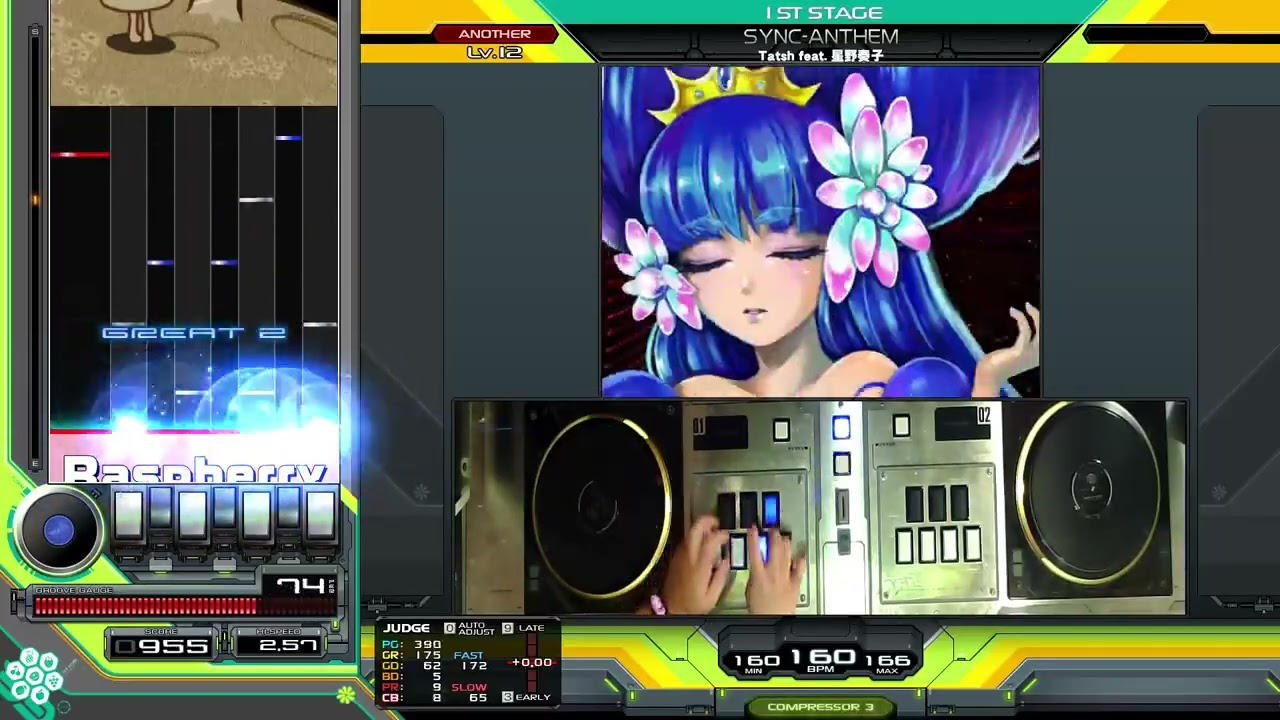The height and width of the screenshot is (720, 1280).
Task: Click the Lv.12 level label
Action: pyautogui.click(x=495, y=52)
